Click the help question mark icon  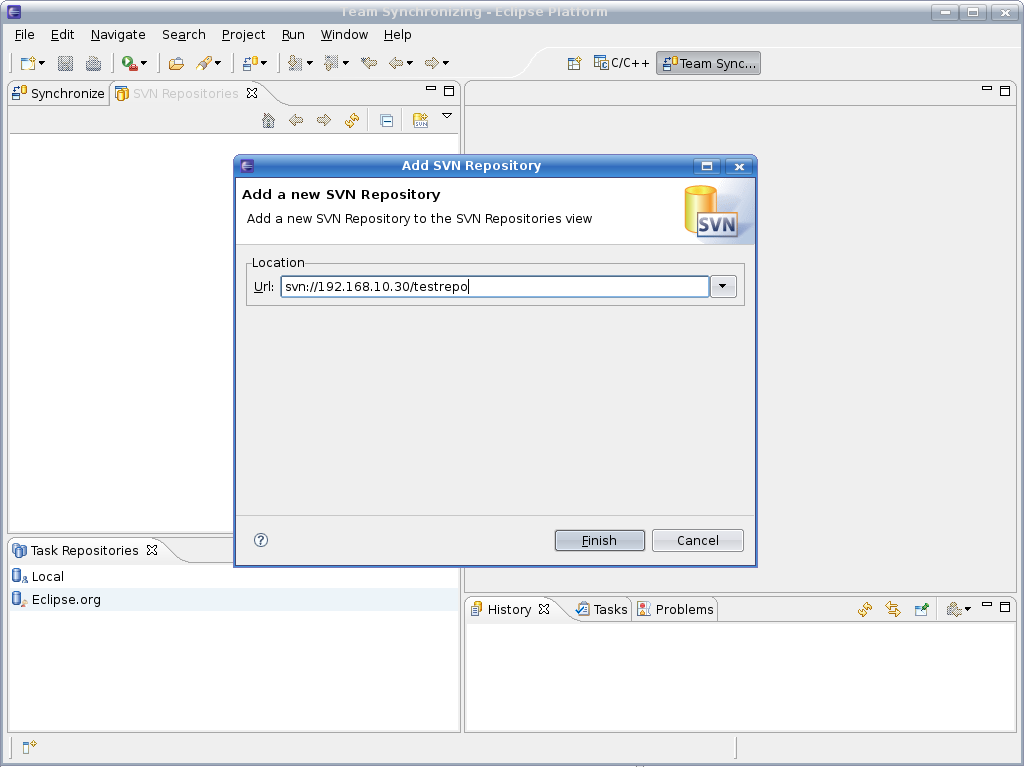[x=261, y=540]
